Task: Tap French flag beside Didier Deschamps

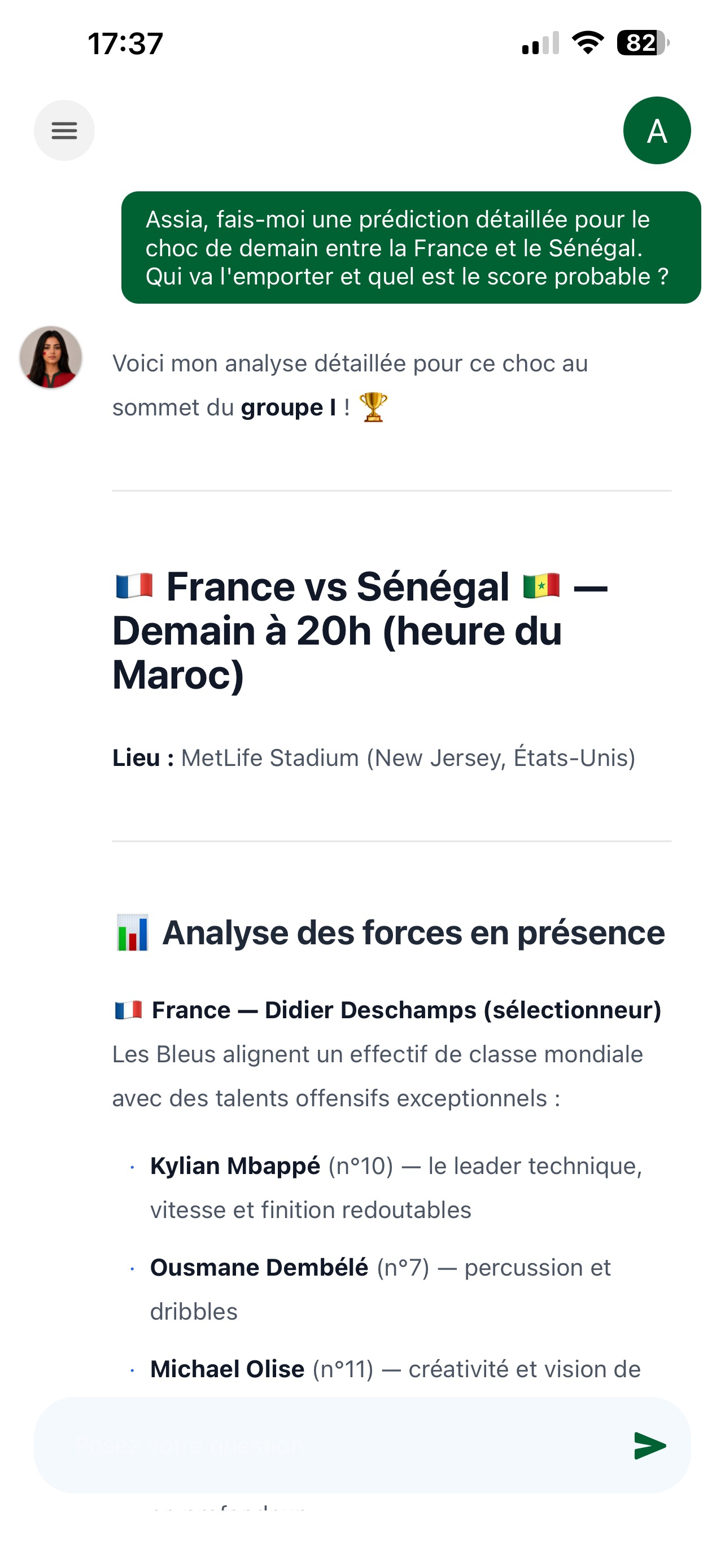Action: click(128, 1010)
